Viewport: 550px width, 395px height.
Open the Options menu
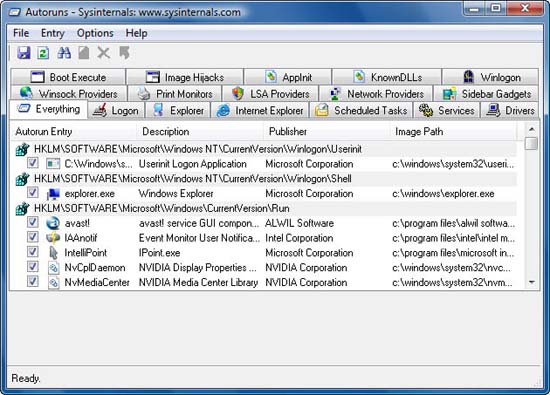pos(95,33)
